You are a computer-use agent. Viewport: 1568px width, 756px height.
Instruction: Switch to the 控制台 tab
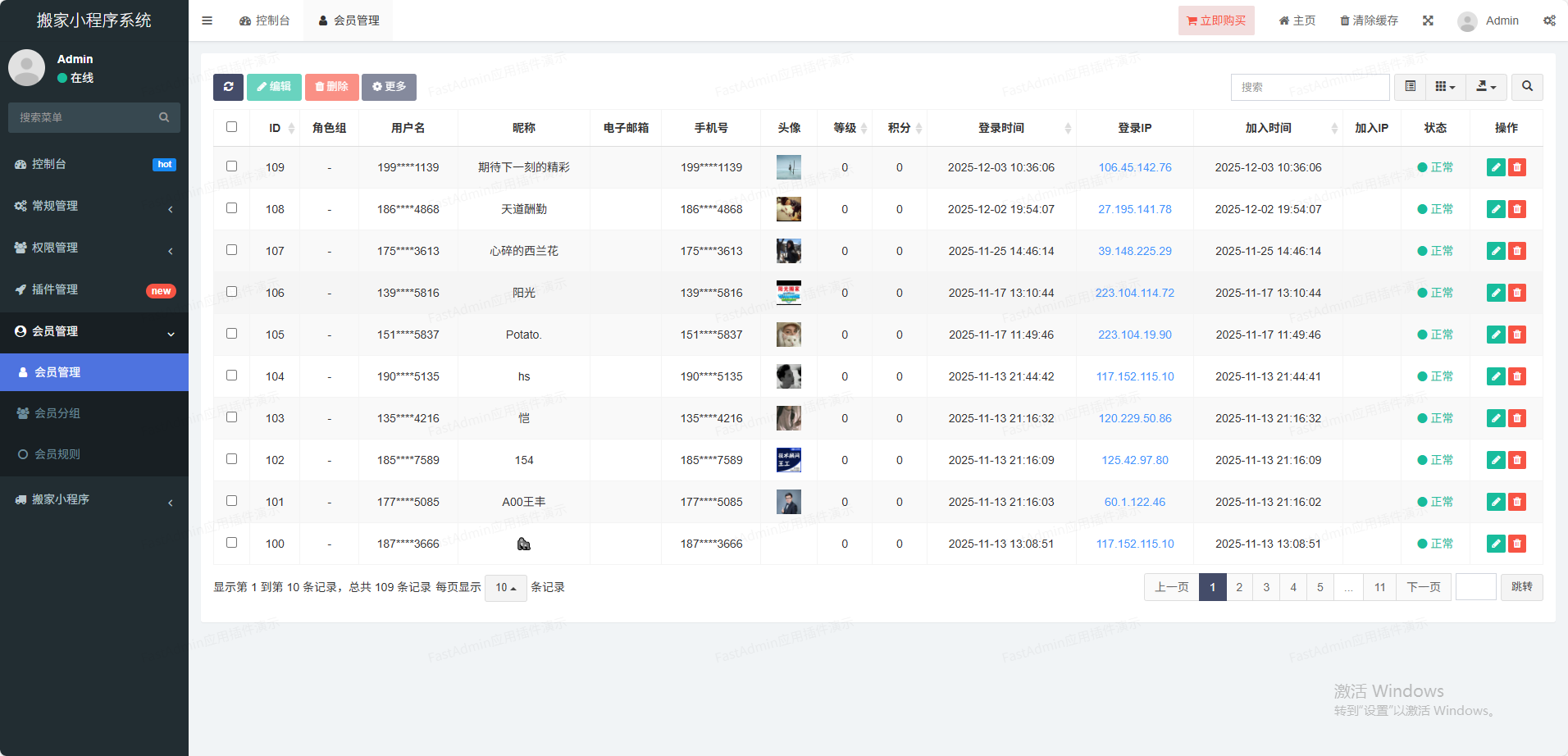point(265,20)
